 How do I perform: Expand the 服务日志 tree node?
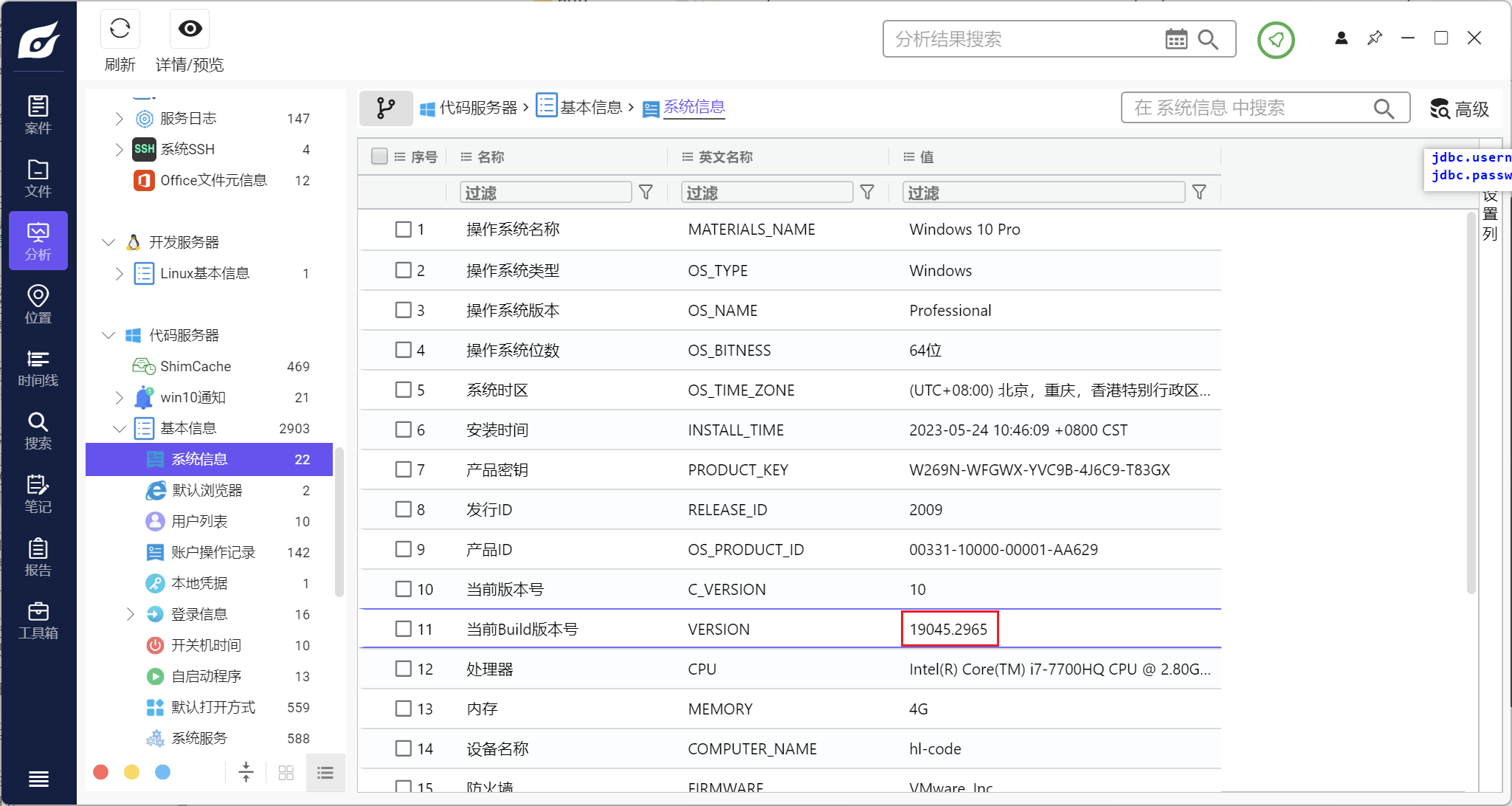119,118
